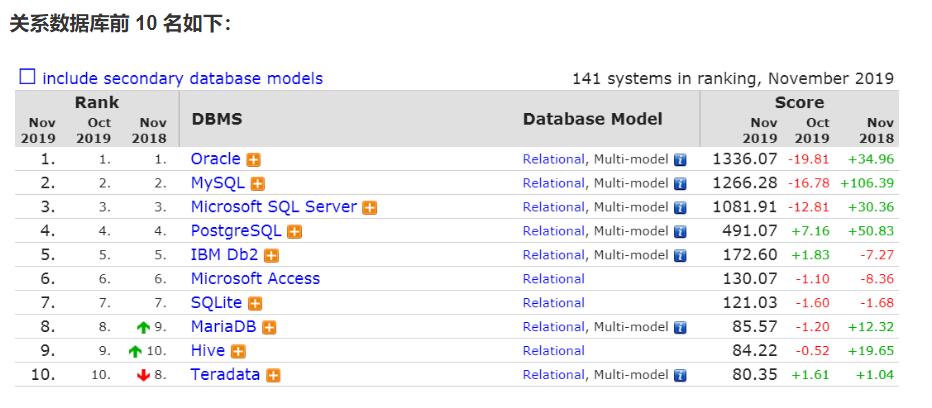Select the MariaDB score 85.57
932x408 pixels.
(x=755, y=327)
